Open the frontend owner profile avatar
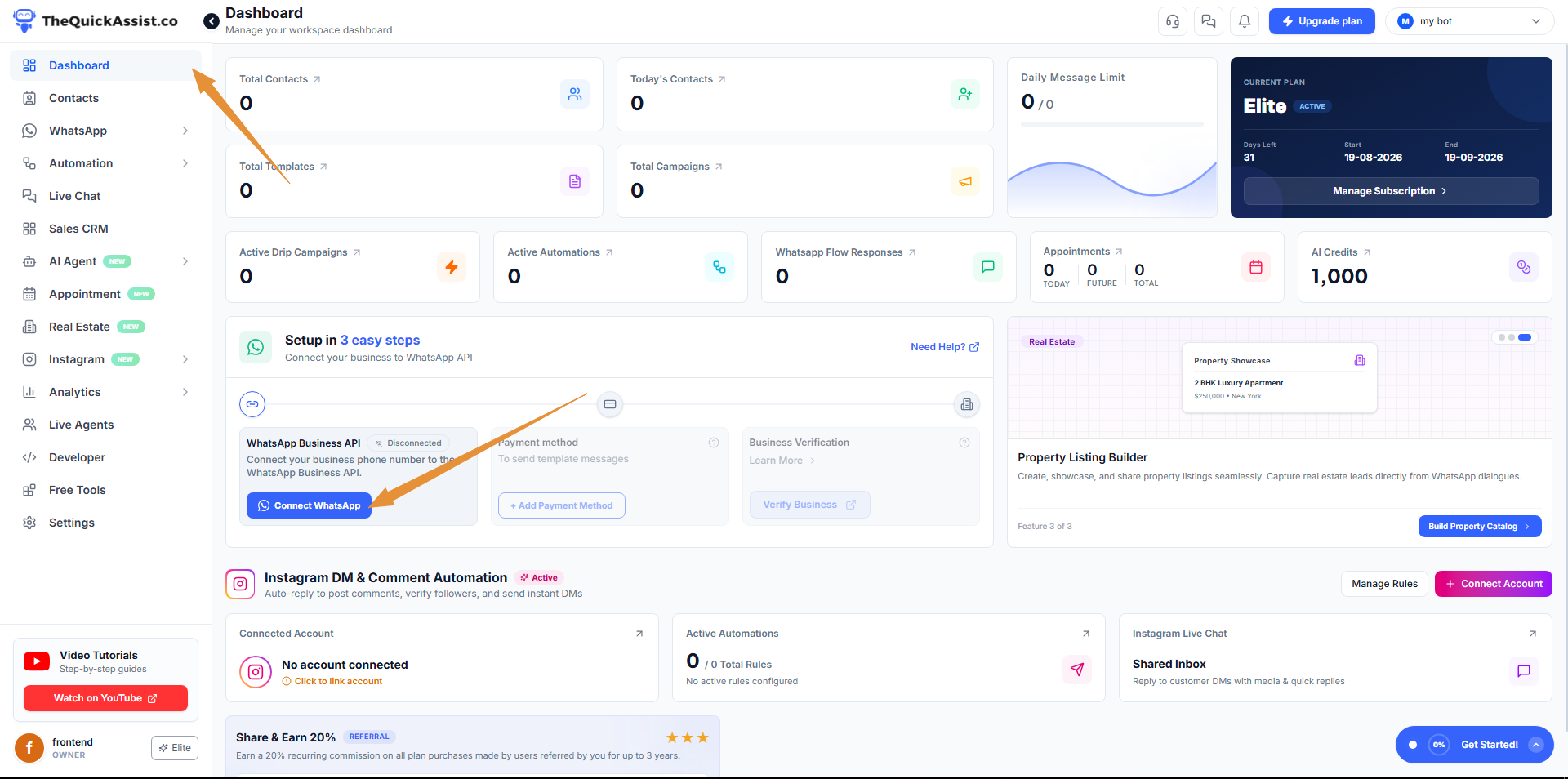This screenshot has height=779, width=1568. tap(29, 748)
